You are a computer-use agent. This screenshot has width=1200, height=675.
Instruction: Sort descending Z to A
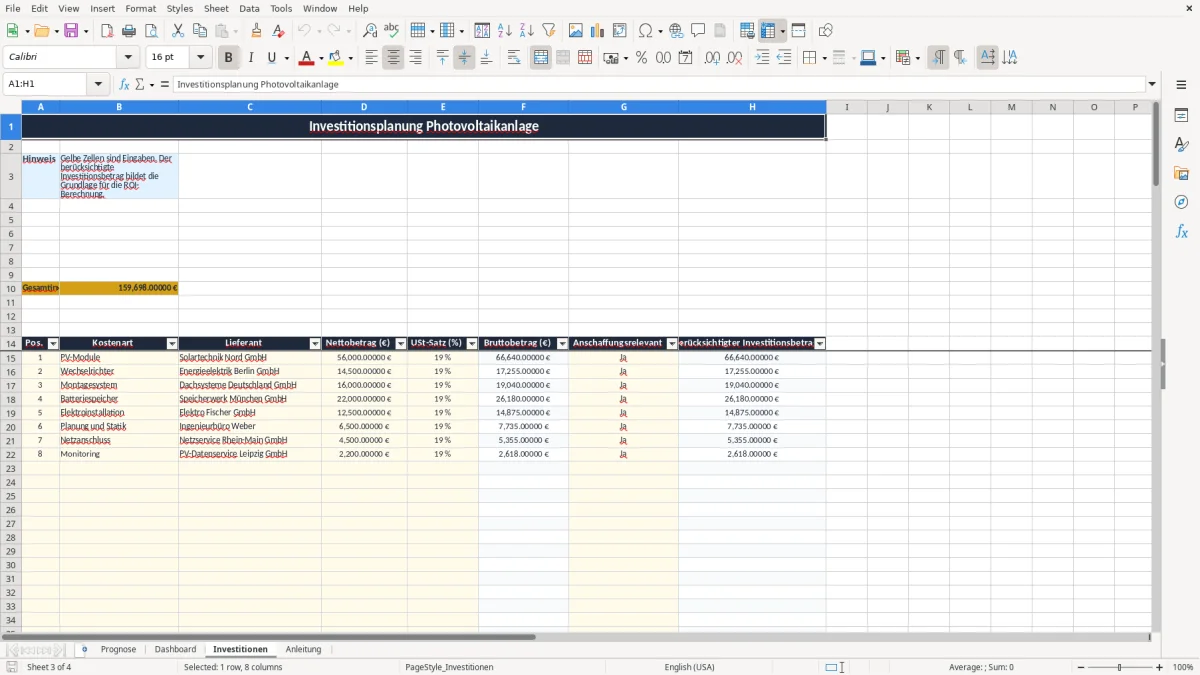pyautogui.click(x=526, y=31)
